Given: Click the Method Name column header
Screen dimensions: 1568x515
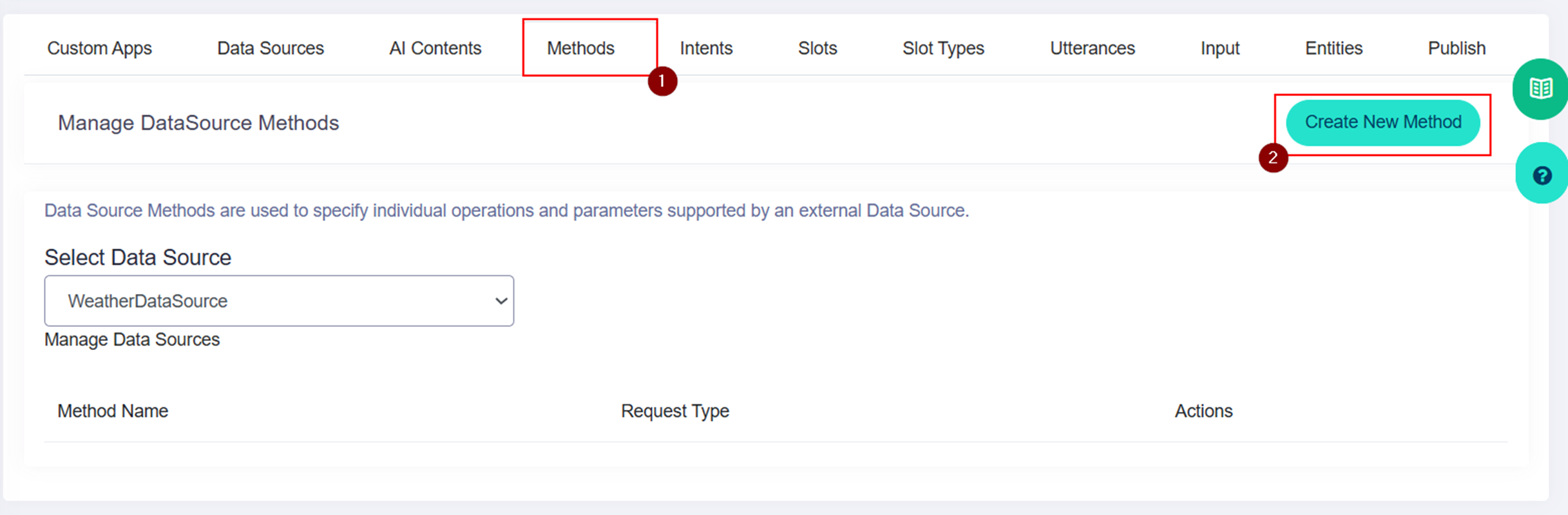Looking at the screenshot, I should (113, 411).
